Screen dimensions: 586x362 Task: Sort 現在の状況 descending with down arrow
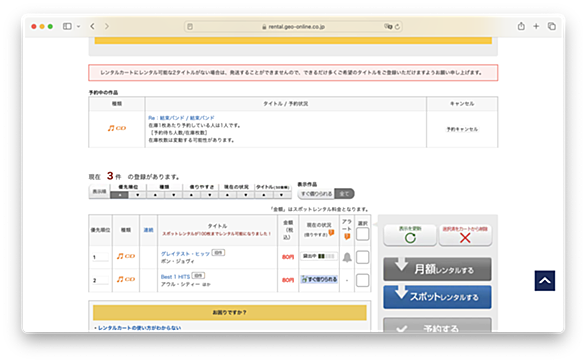pos(246,195)
